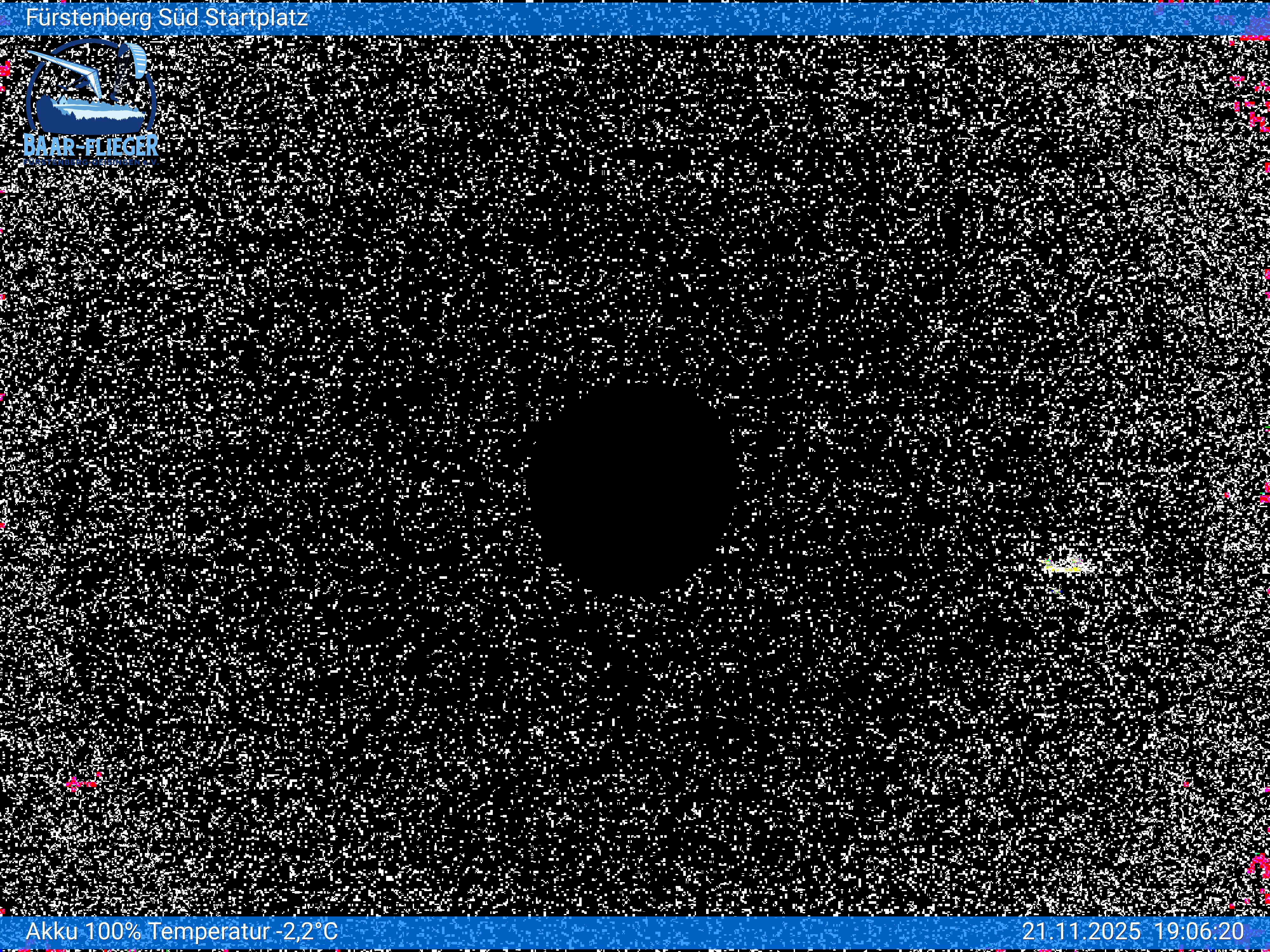Click the paraglider pilot figure in the logo
Viewport: 1270px width, 952px height.
point(114,98)
